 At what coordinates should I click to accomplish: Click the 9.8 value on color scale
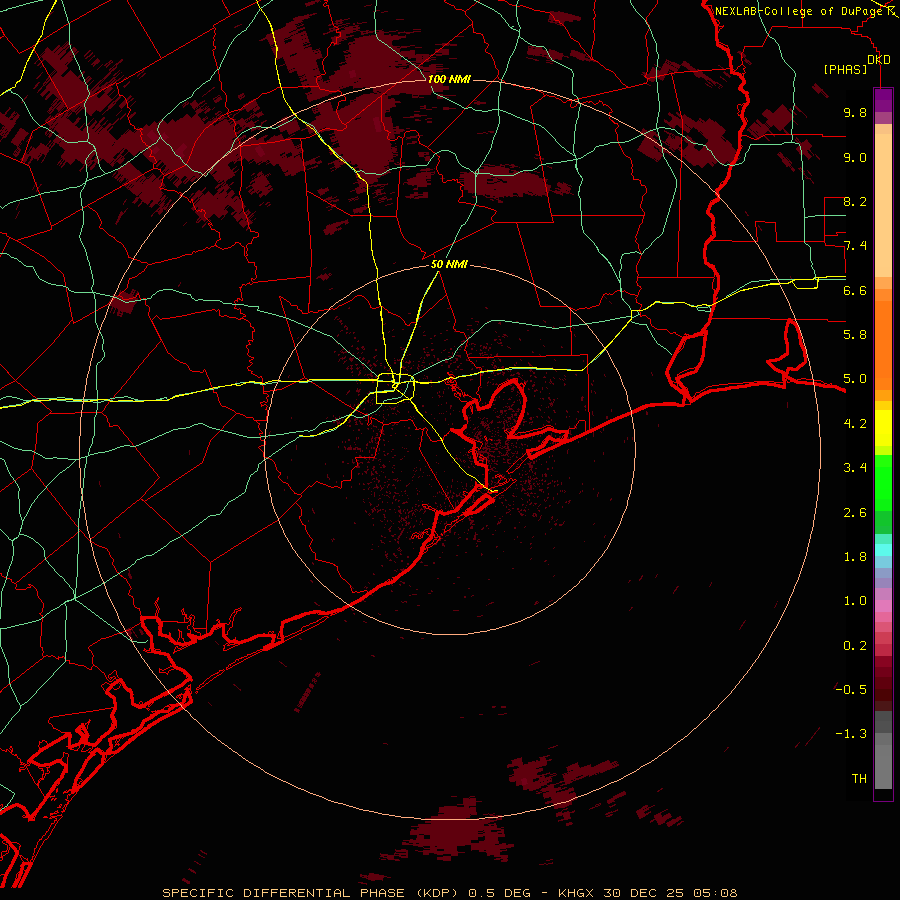855,112
